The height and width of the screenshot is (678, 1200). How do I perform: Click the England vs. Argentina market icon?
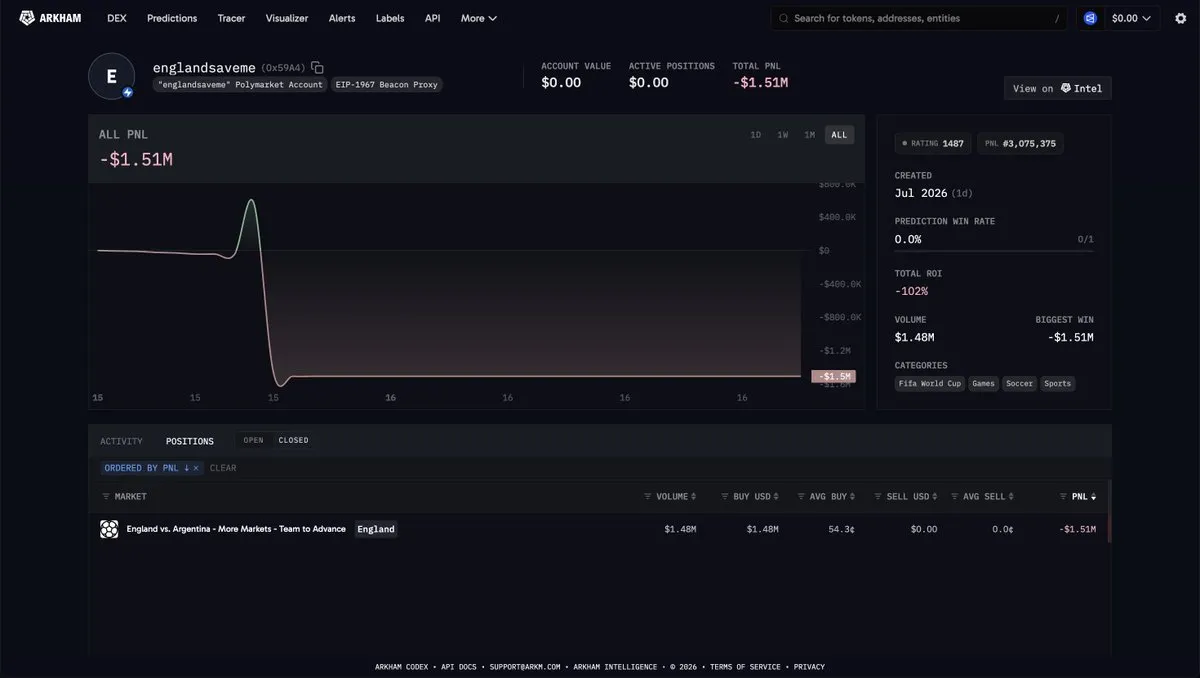[x=109, y=529]
